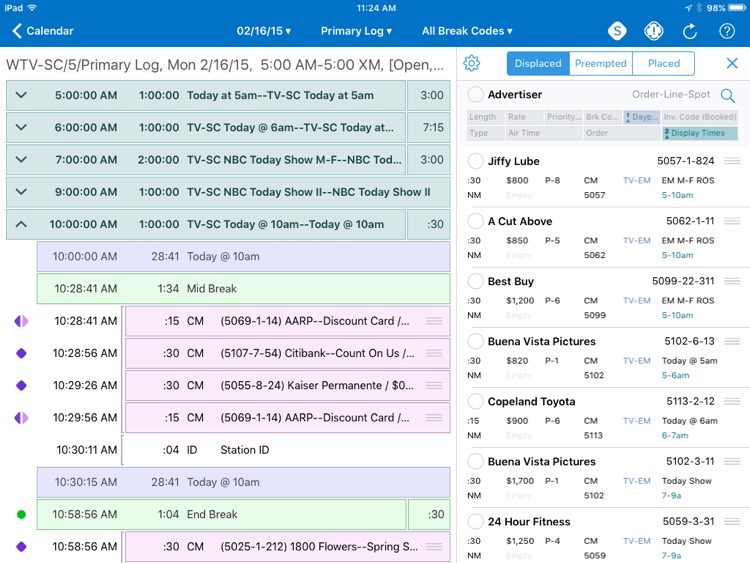
Task: Tap the Best Buy reorder handle
Action: pos(732,281)
